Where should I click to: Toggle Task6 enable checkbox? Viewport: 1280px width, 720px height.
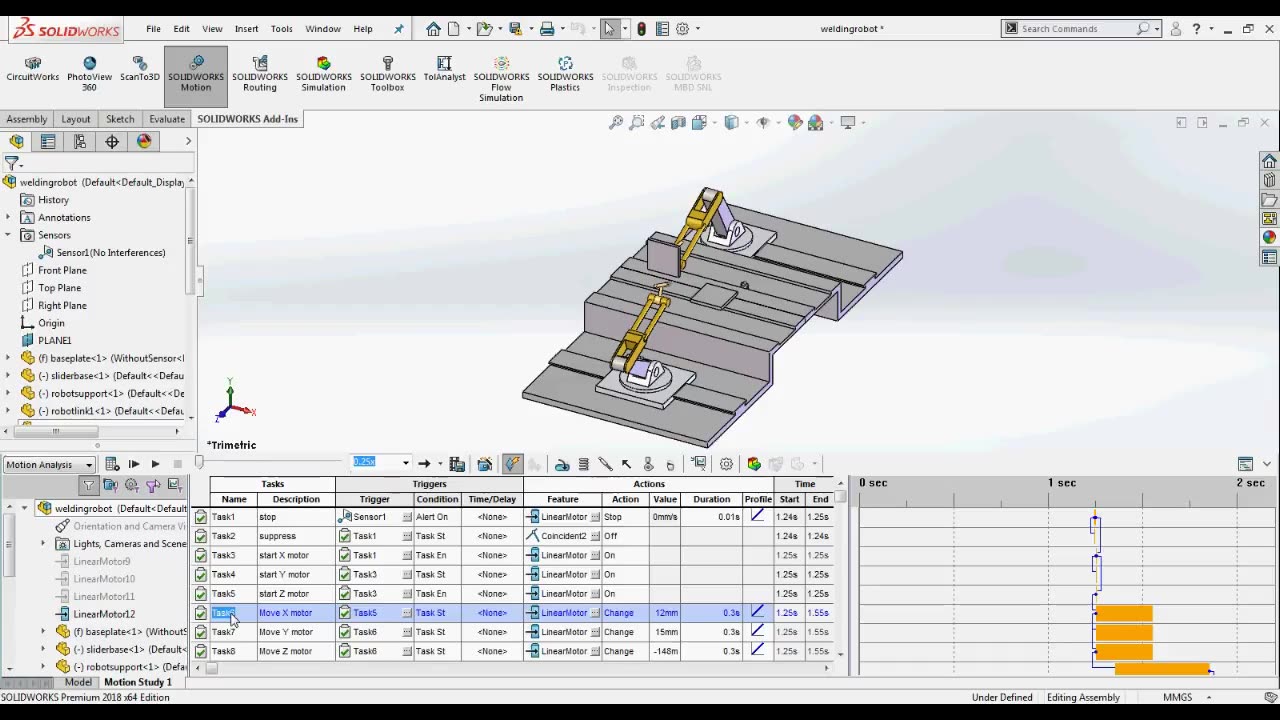click(x=201, y=613)
